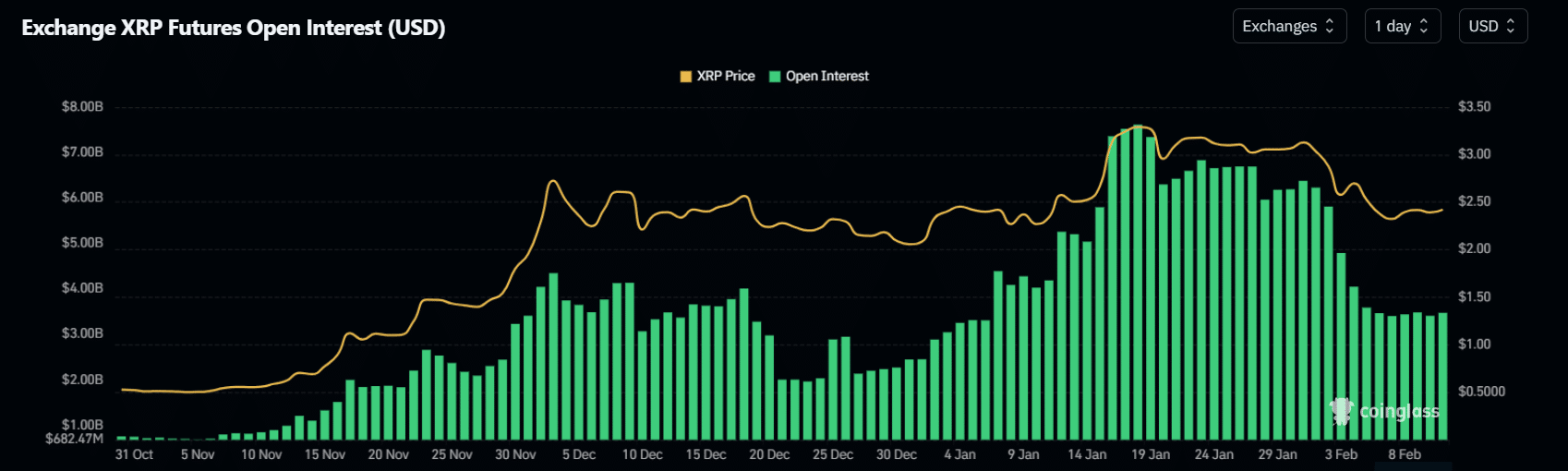Open the USD currency dropdown
Screen dimensions: 1568x471
(x=1492, y=26)
